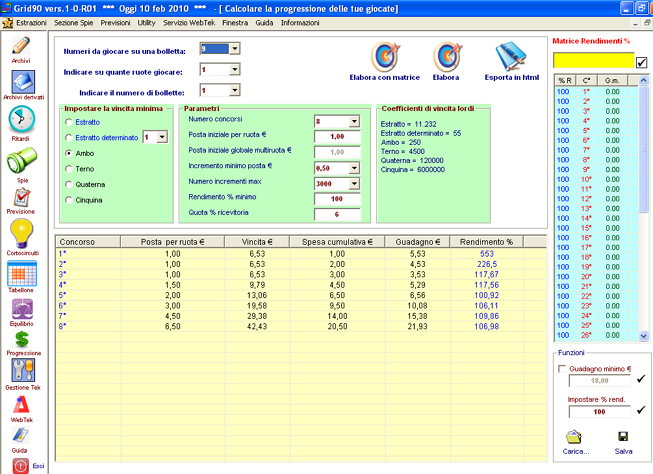The width and height of the screenshot is (653, 474).
Task: Click the Salva floppy disk icon
Action: click(x=623, y=437)
